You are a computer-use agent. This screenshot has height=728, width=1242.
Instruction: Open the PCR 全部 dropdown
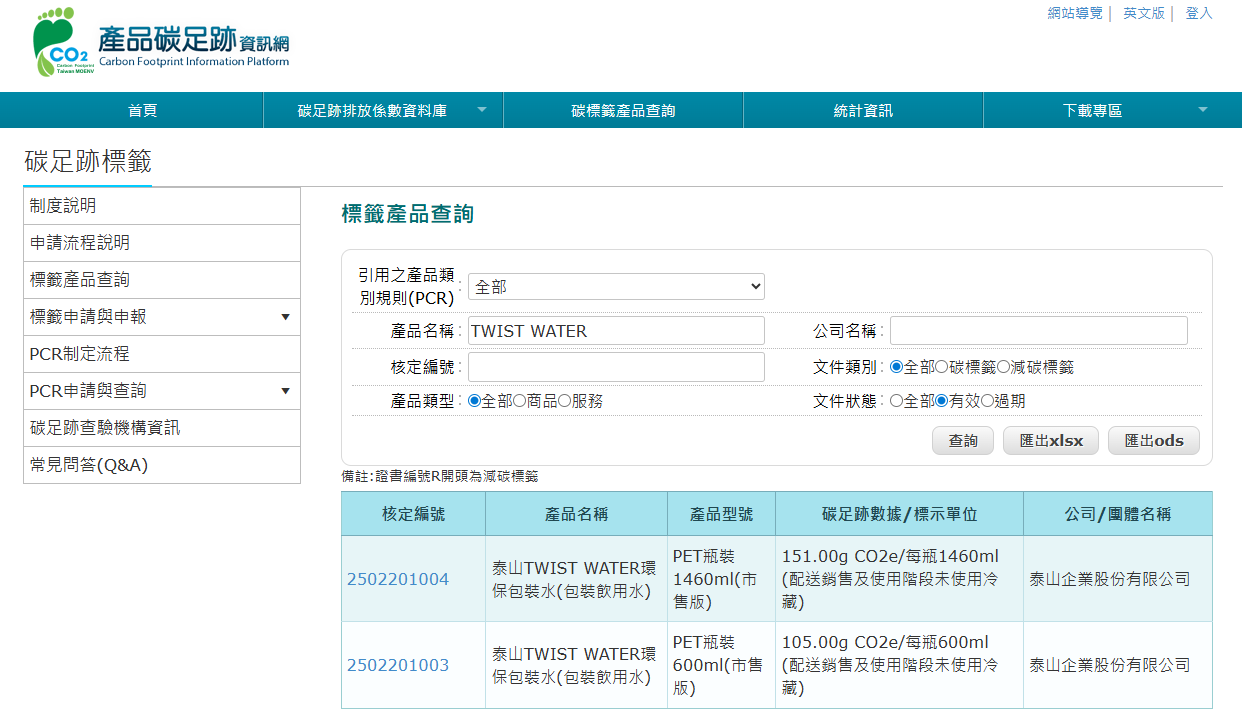[616, 287]
